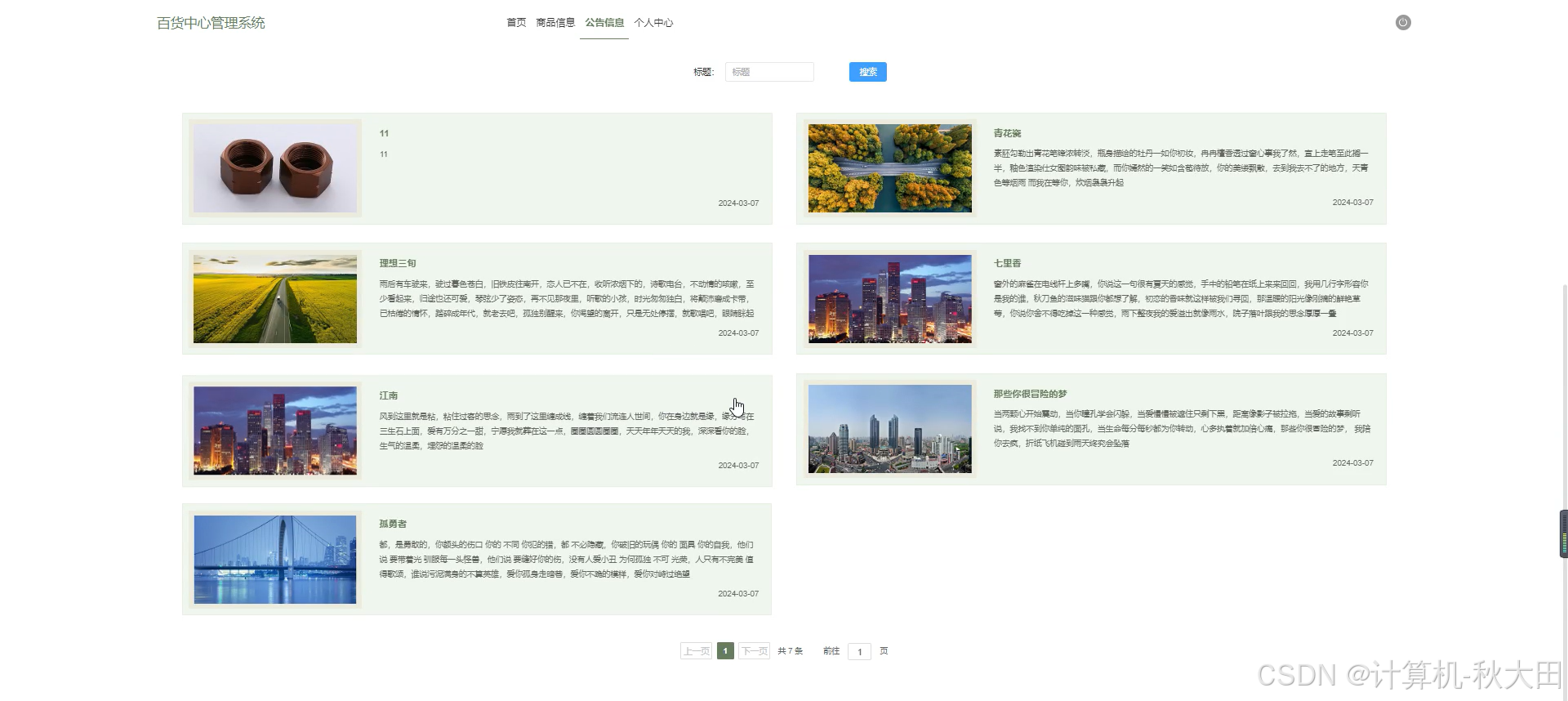Open the 孤勇者 blue bridge thumbnail

tap(275, 560)
